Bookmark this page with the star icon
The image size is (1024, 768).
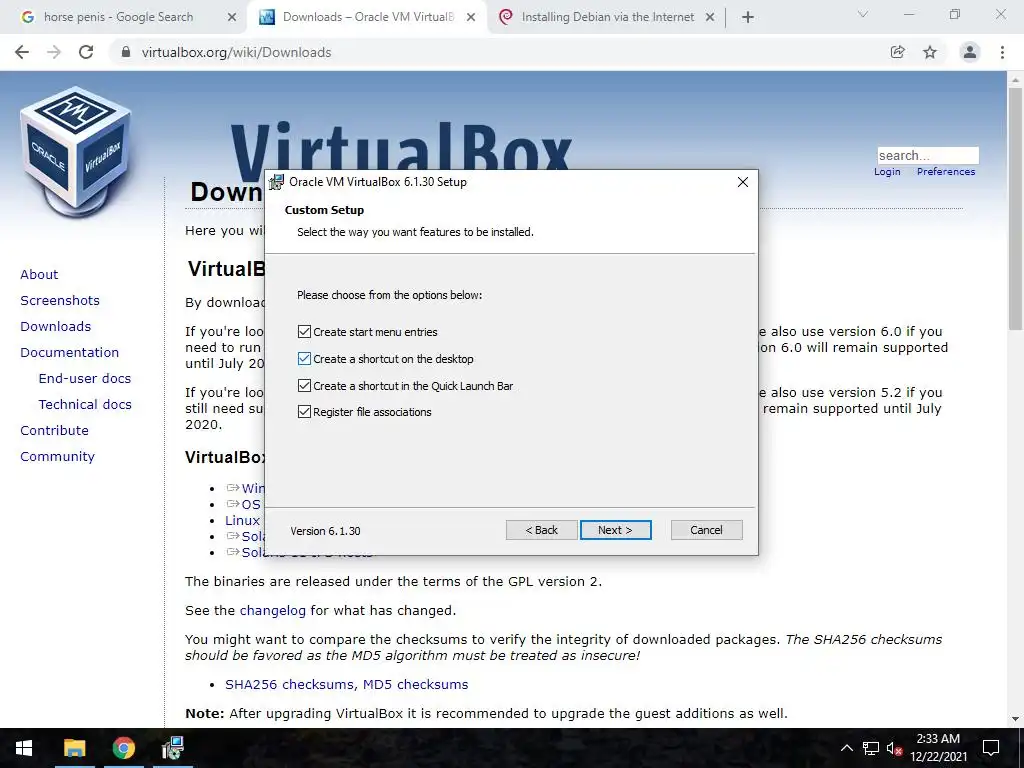tap(930, 52)
